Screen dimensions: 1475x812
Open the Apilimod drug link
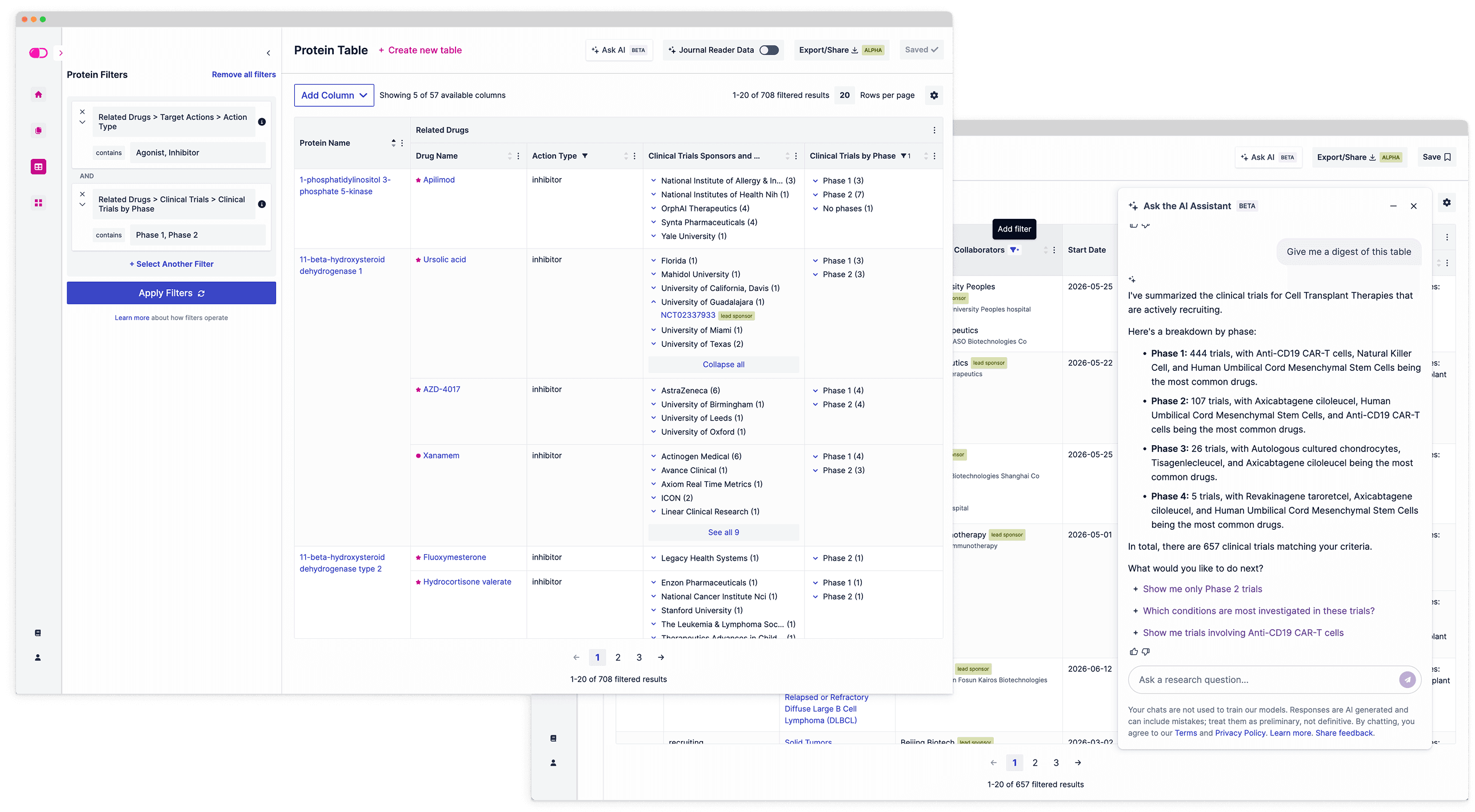pos(438,180)
